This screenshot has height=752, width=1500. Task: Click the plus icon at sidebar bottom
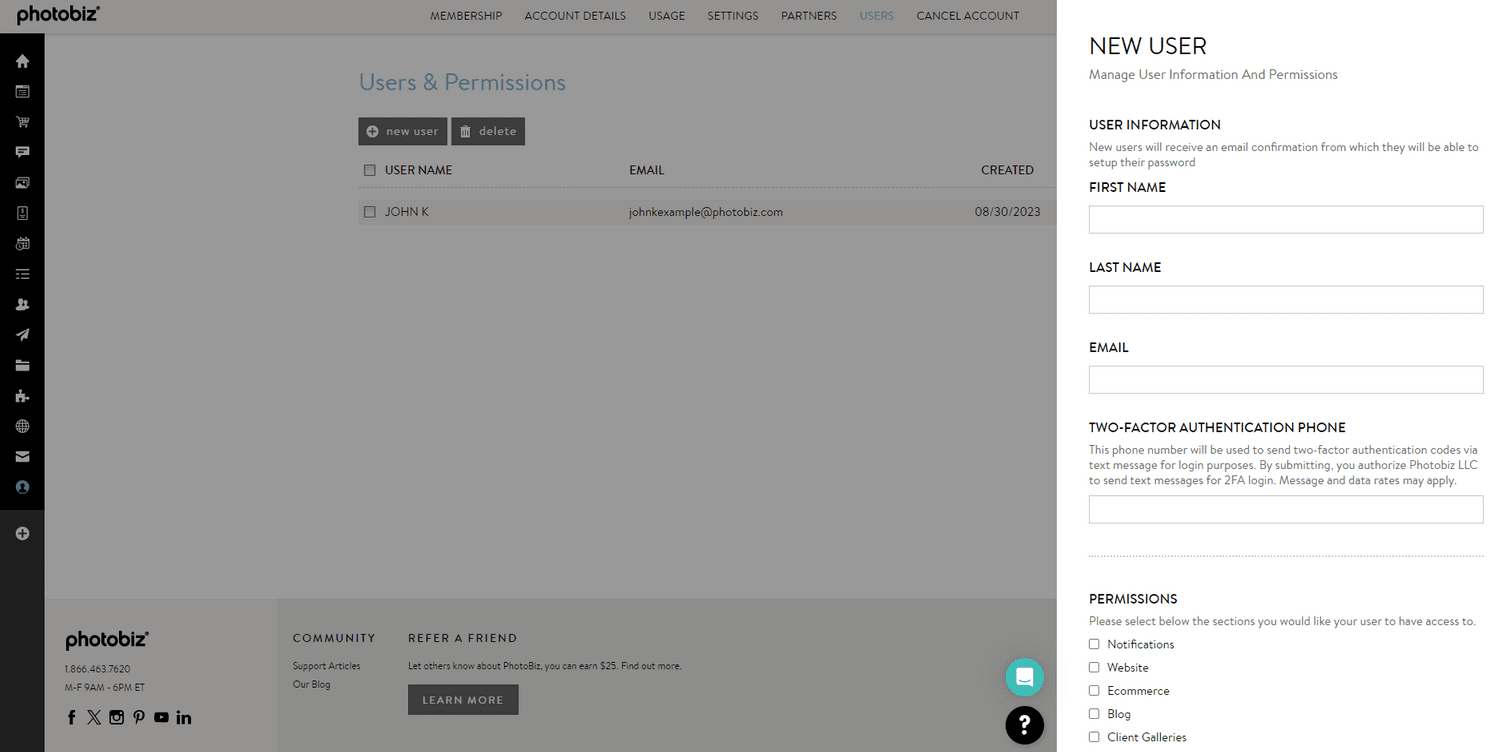(22, 533)
